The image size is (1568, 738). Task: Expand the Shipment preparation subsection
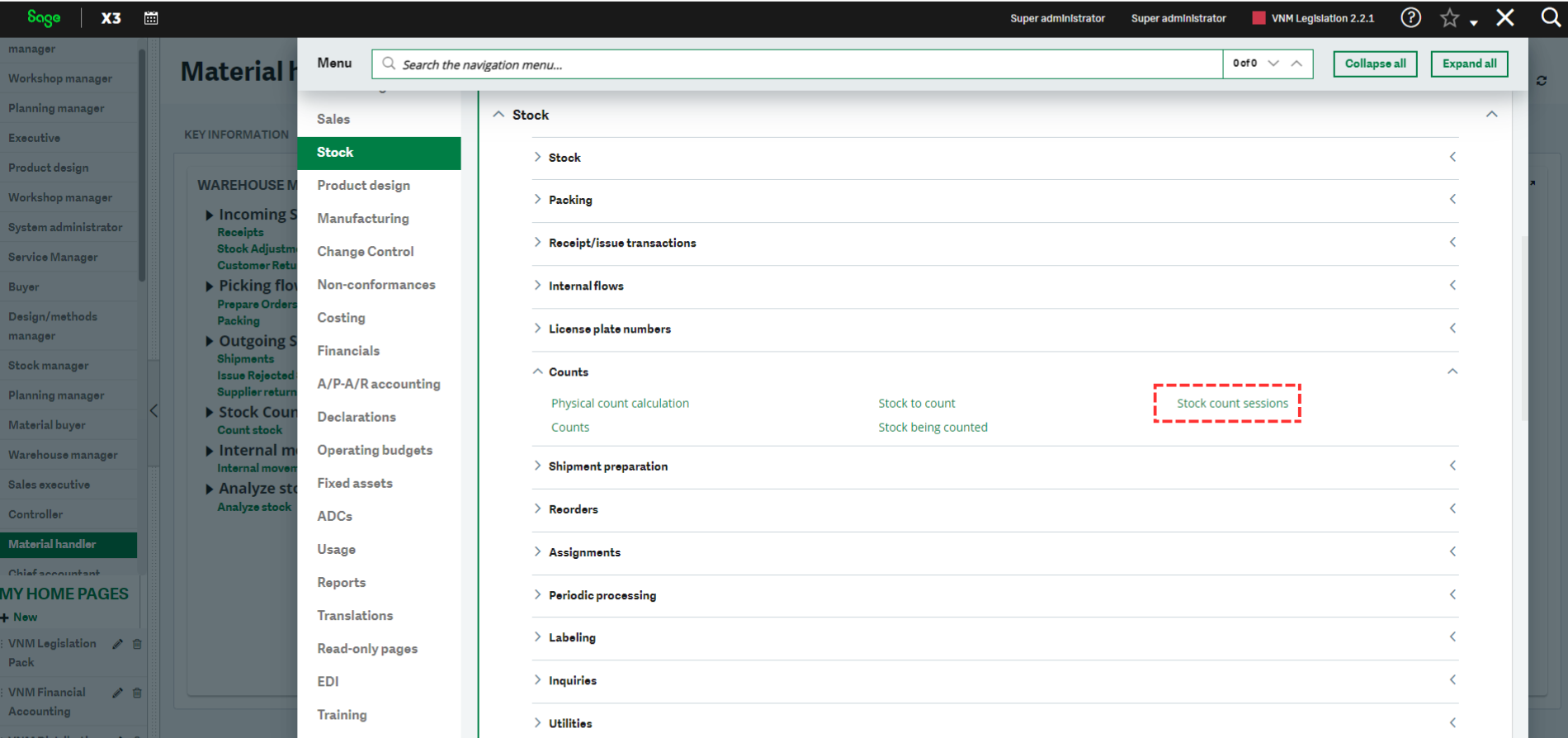[x=537, y=466]
